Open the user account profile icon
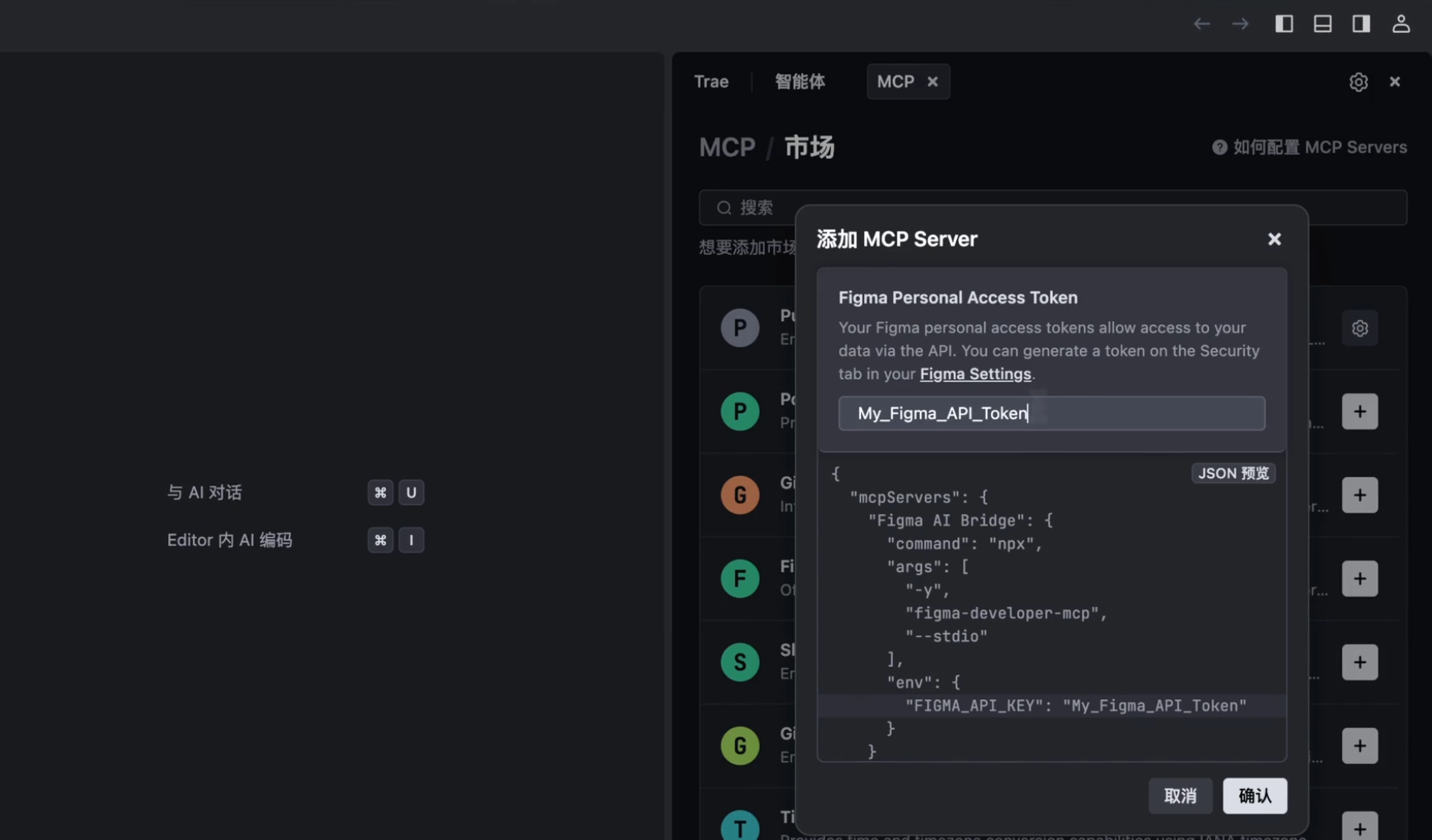This screenshot has width=1432, height=840. [x=1401, y=24]
